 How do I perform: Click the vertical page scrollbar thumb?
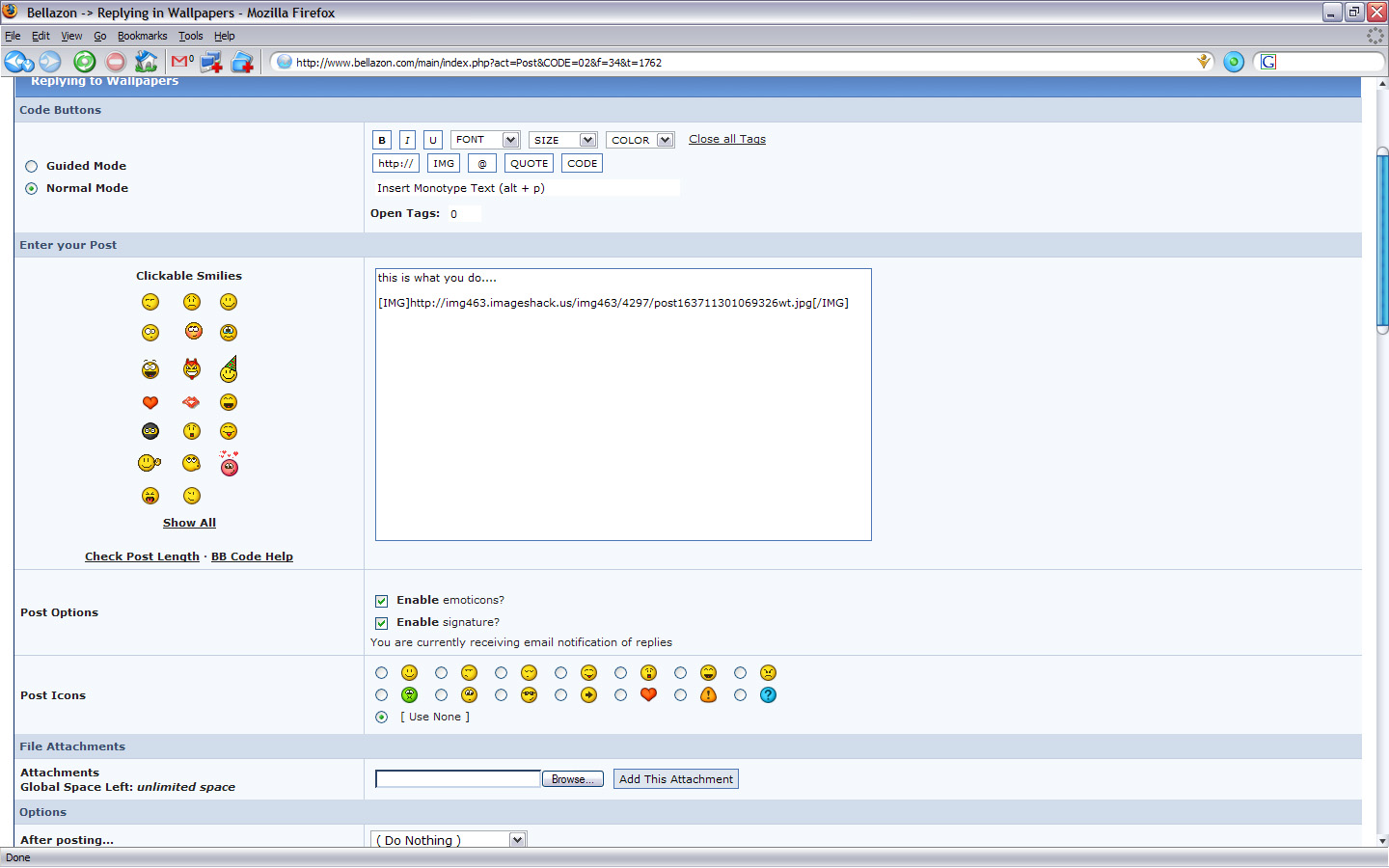tap(1381, 241)
